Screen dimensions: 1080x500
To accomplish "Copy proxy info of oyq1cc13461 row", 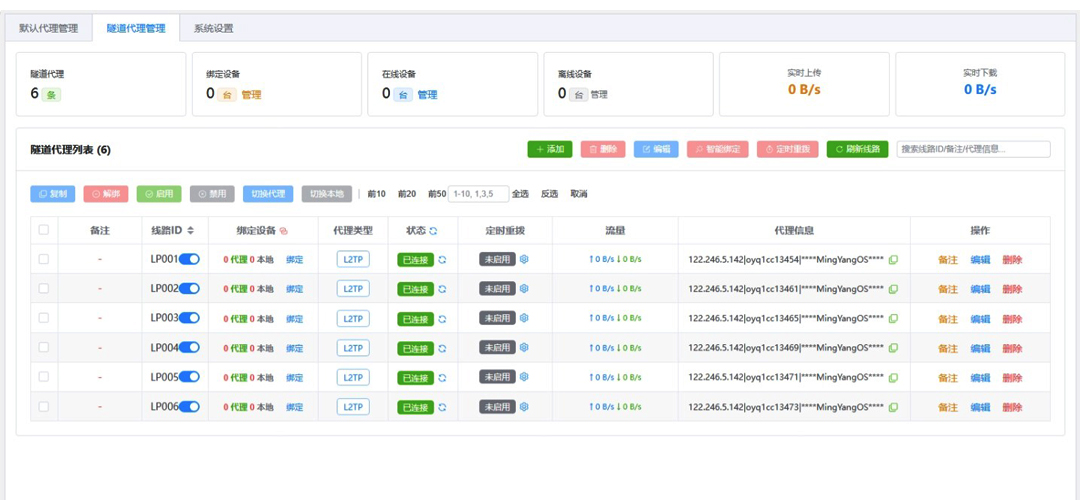I will pos(893,289).
